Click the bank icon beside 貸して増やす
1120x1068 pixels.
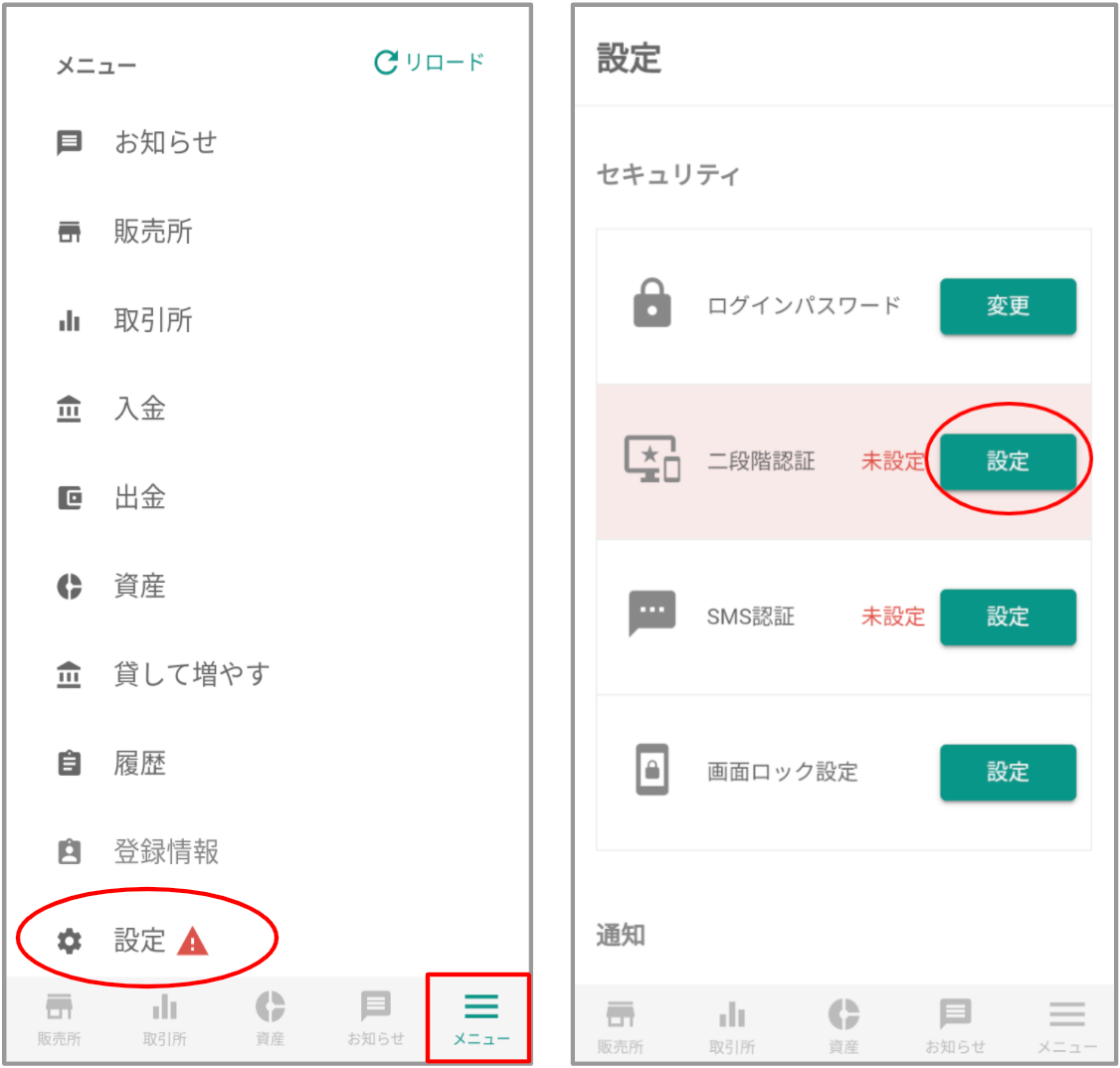coord(69,674)
